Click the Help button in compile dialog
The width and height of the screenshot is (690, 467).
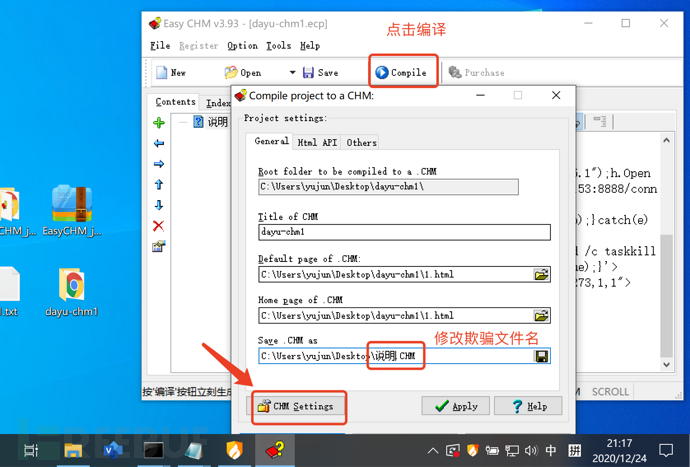click(x=528, y=406)
